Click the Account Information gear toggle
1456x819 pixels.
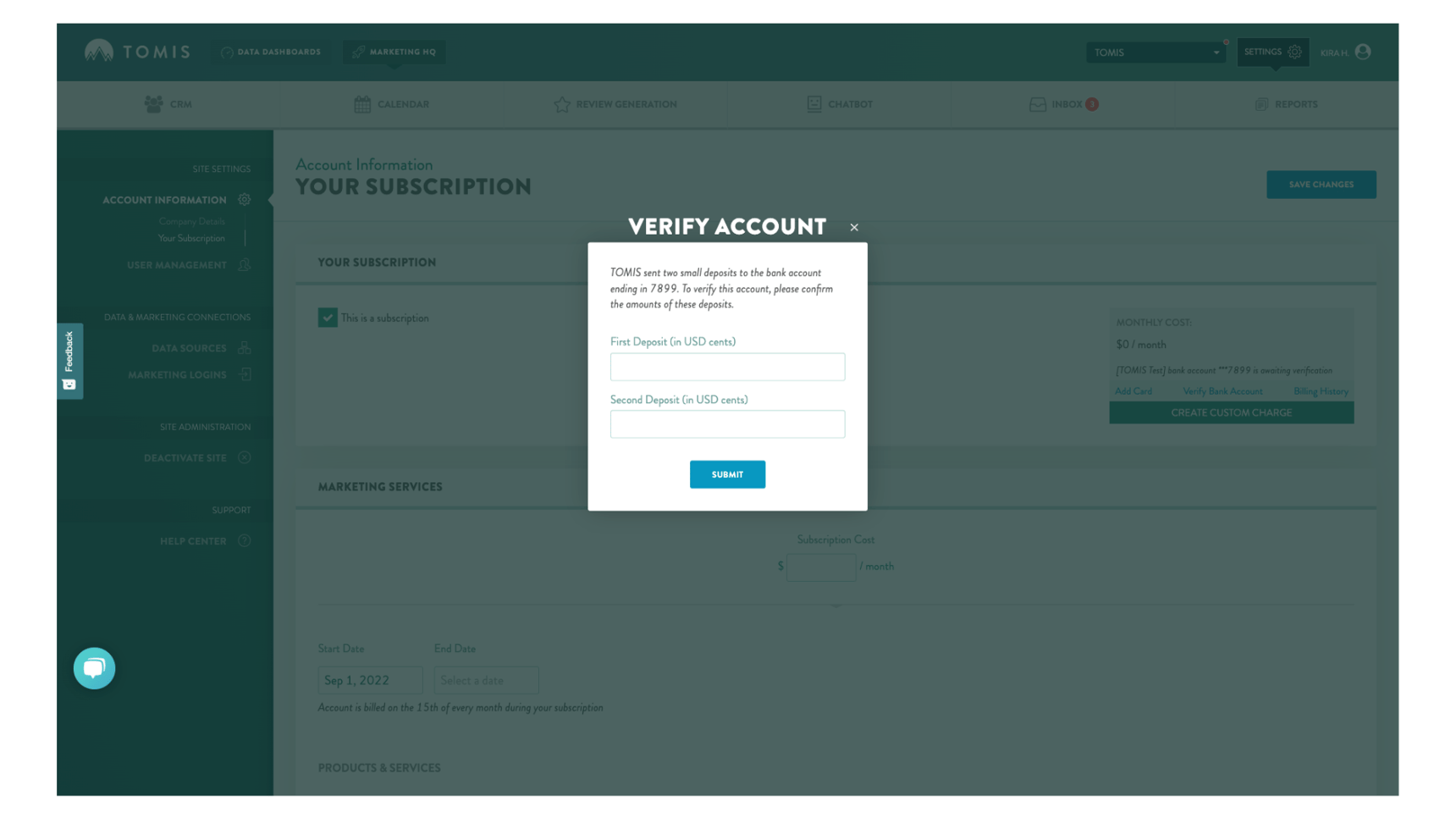click(x=244, y=199)
